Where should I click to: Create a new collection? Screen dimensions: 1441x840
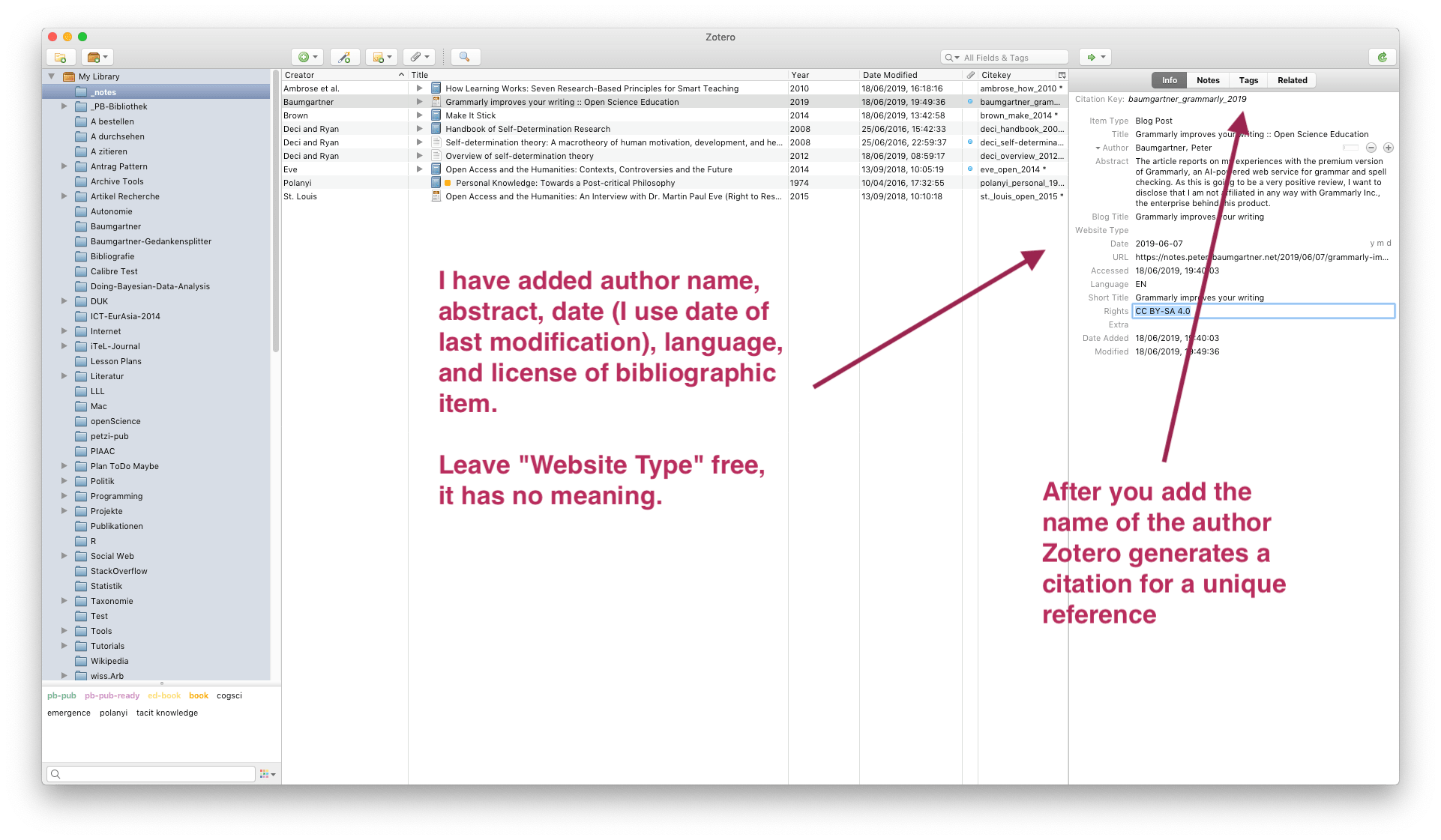pos(61,57)
